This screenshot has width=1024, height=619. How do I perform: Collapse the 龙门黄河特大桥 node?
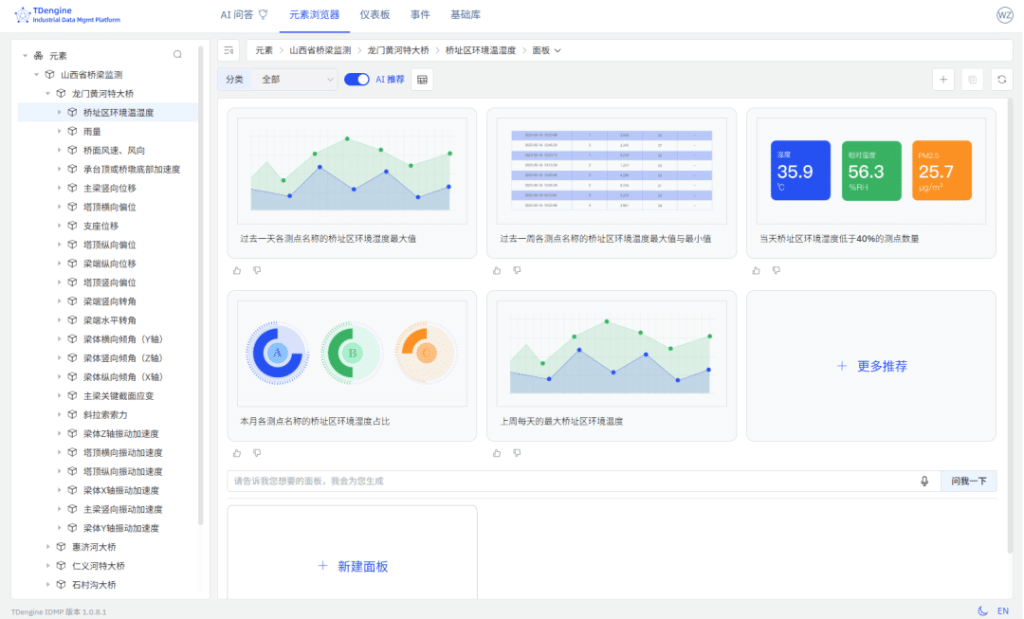(48, 93)
